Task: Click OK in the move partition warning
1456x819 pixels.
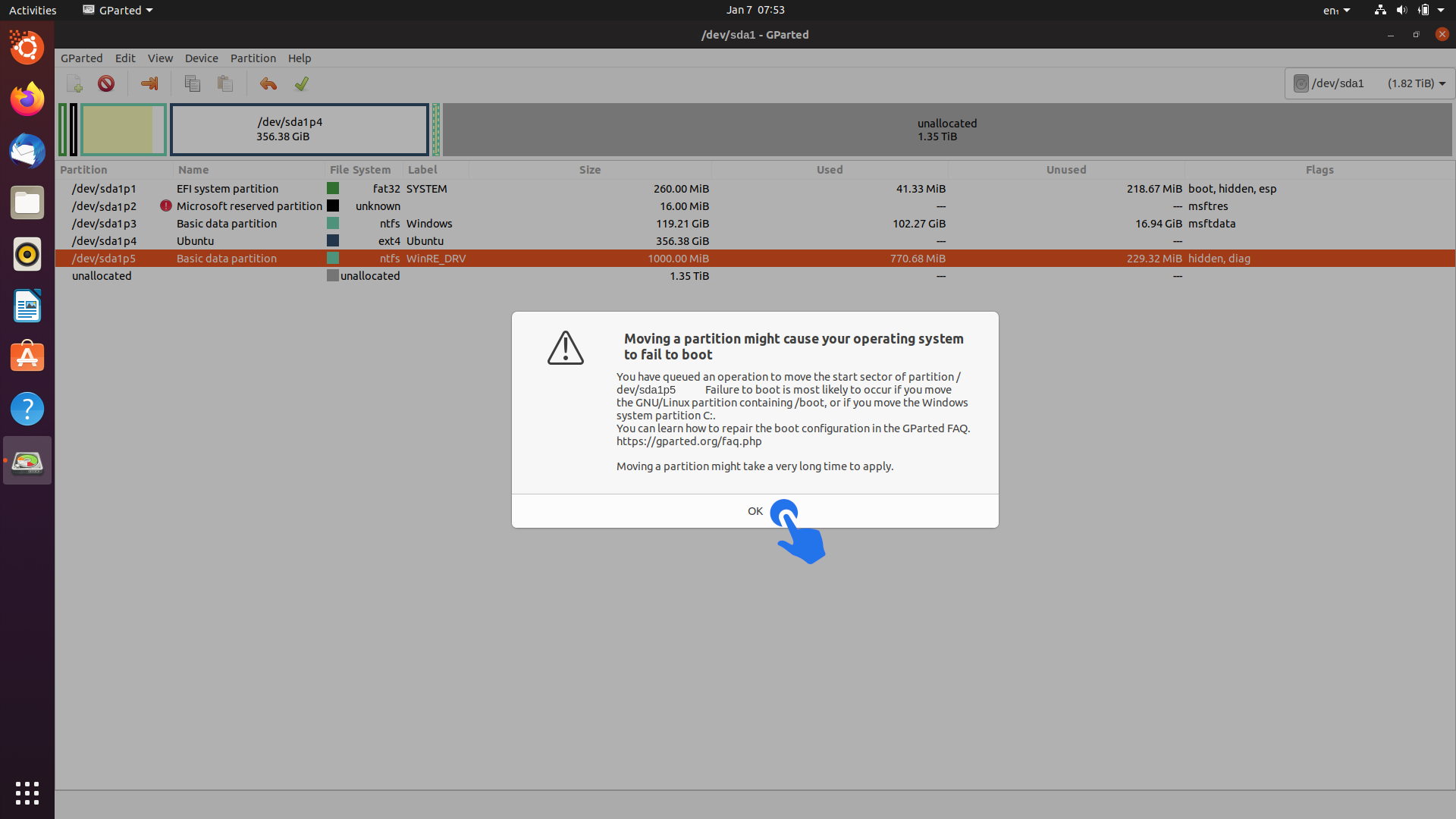Action: [755, 511]
